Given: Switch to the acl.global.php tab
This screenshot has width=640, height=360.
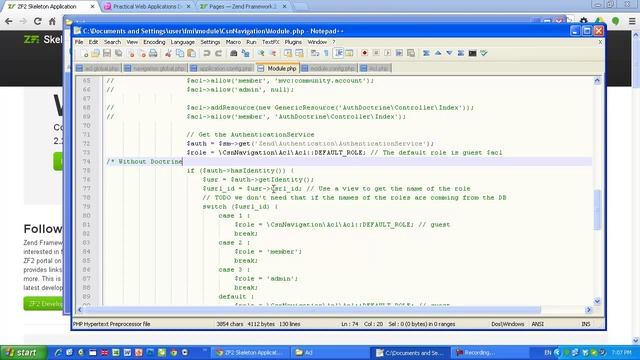Looking at the screenshot, I should tap(98, 68).
